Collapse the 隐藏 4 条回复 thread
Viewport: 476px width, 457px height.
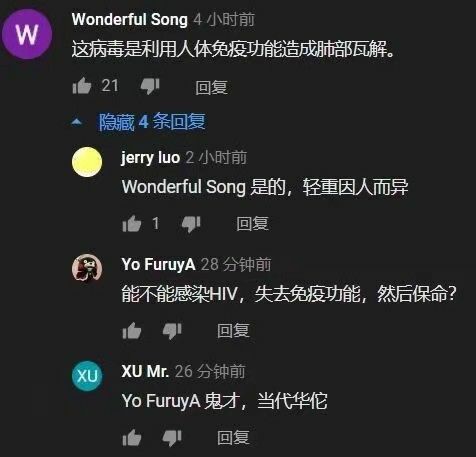pos(152,122)
